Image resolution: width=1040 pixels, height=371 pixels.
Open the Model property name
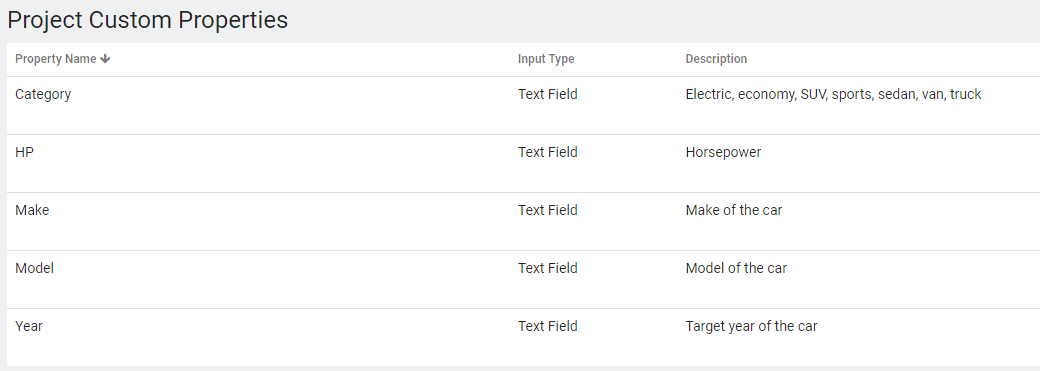coord(34,268)
